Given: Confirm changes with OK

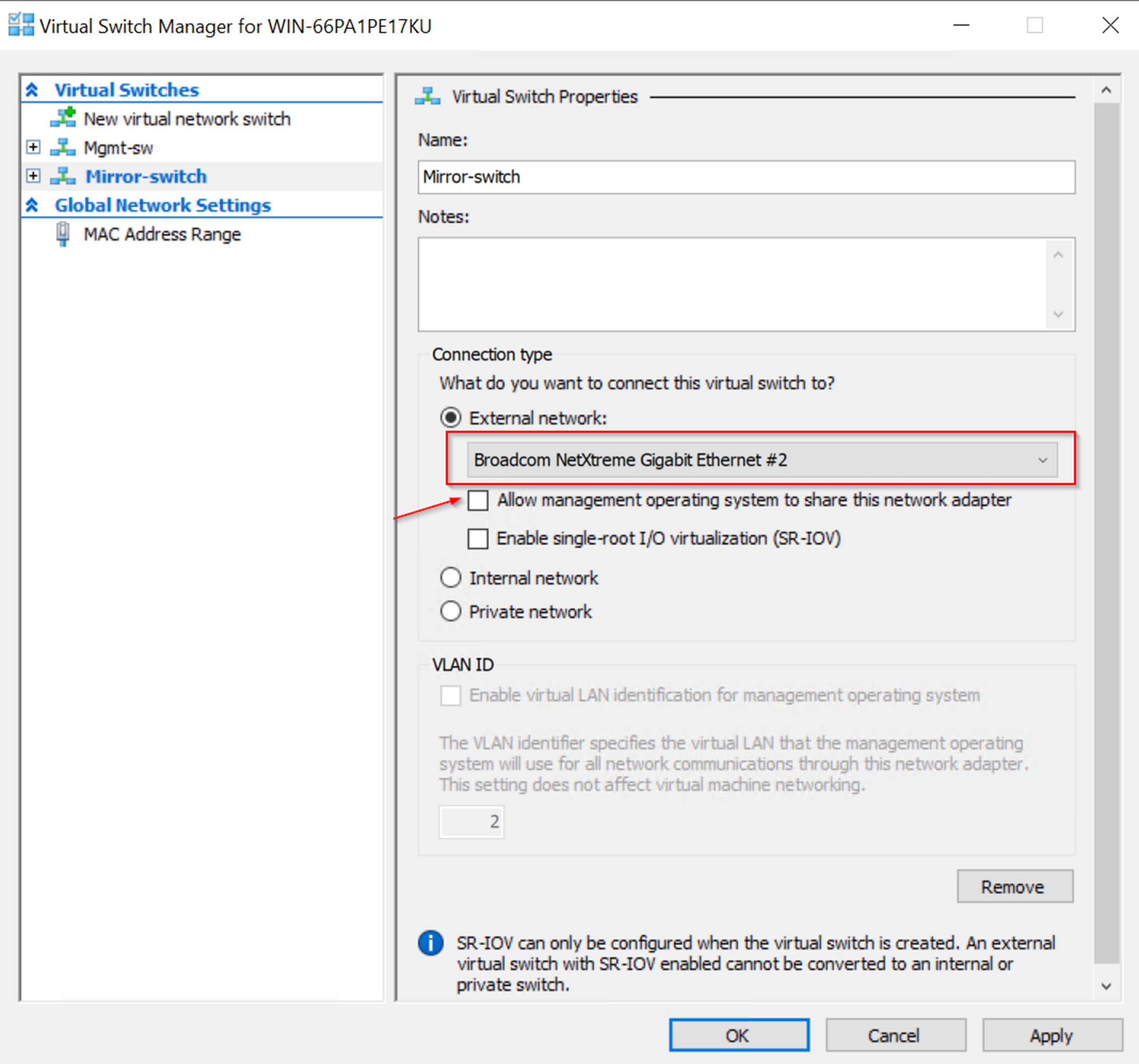Looking at the screenshot, I should coord(738,1035).
